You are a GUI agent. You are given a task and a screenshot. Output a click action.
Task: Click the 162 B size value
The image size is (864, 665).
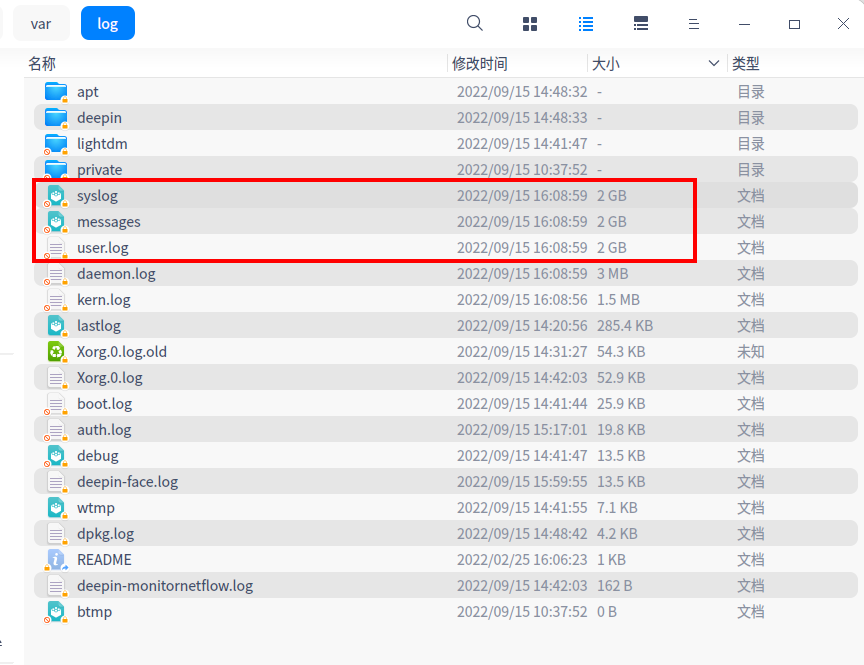pos(614,586)
